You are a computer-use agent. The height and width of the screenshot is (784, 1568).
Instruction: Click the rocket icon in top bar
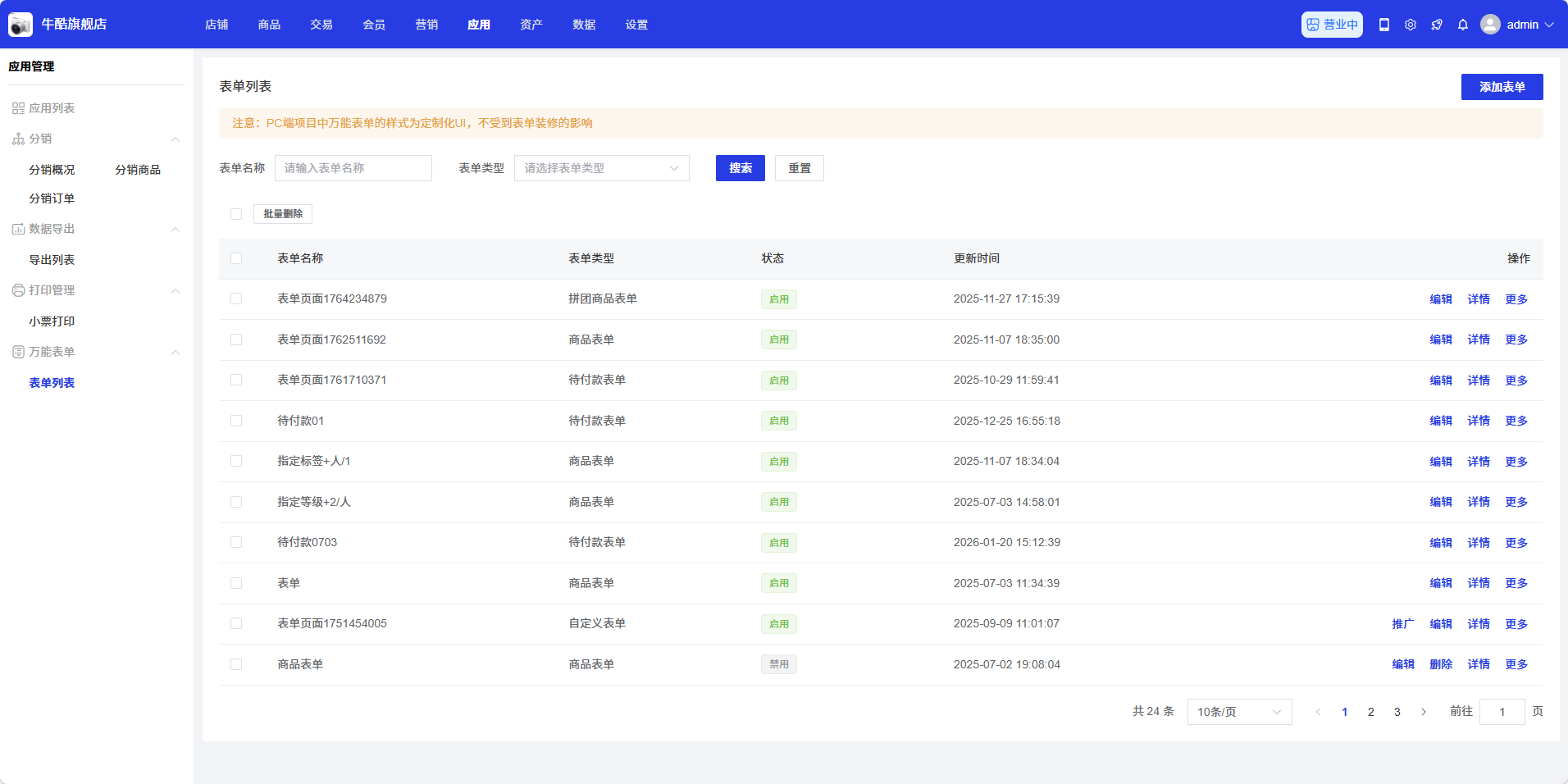coord(1436,25)
